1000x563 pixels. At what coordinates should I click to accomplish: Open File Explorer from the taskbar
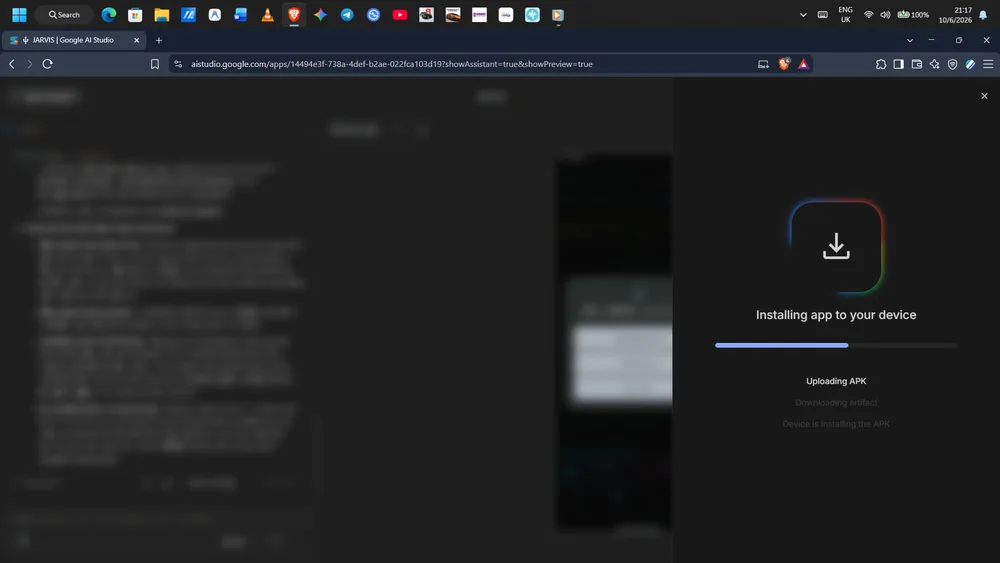point(162,15)
